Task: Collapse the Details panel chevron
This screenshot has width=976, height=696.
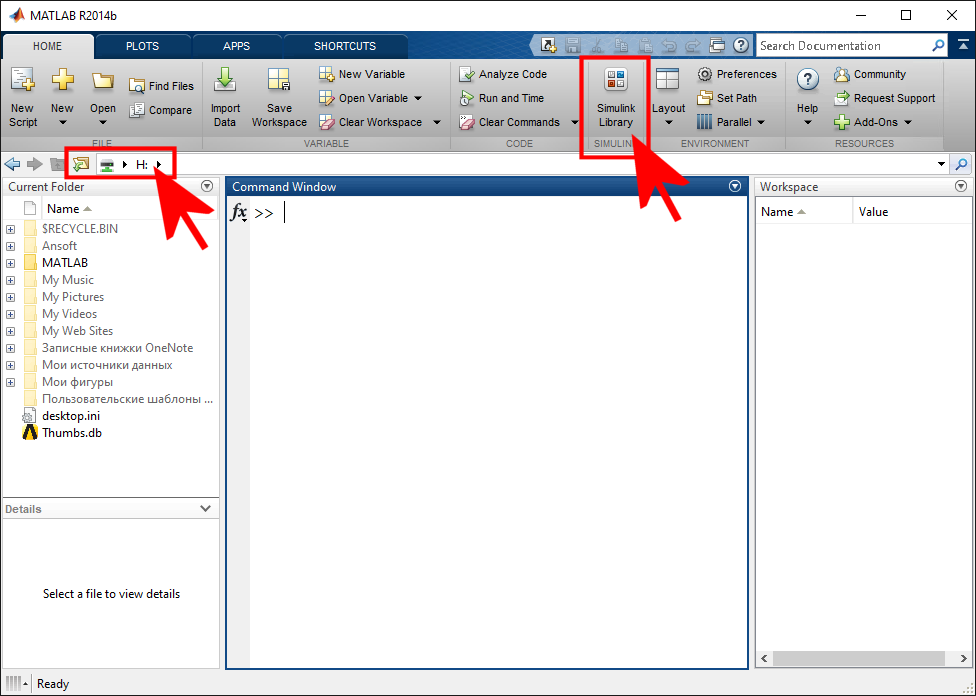Action: (205, 509)
